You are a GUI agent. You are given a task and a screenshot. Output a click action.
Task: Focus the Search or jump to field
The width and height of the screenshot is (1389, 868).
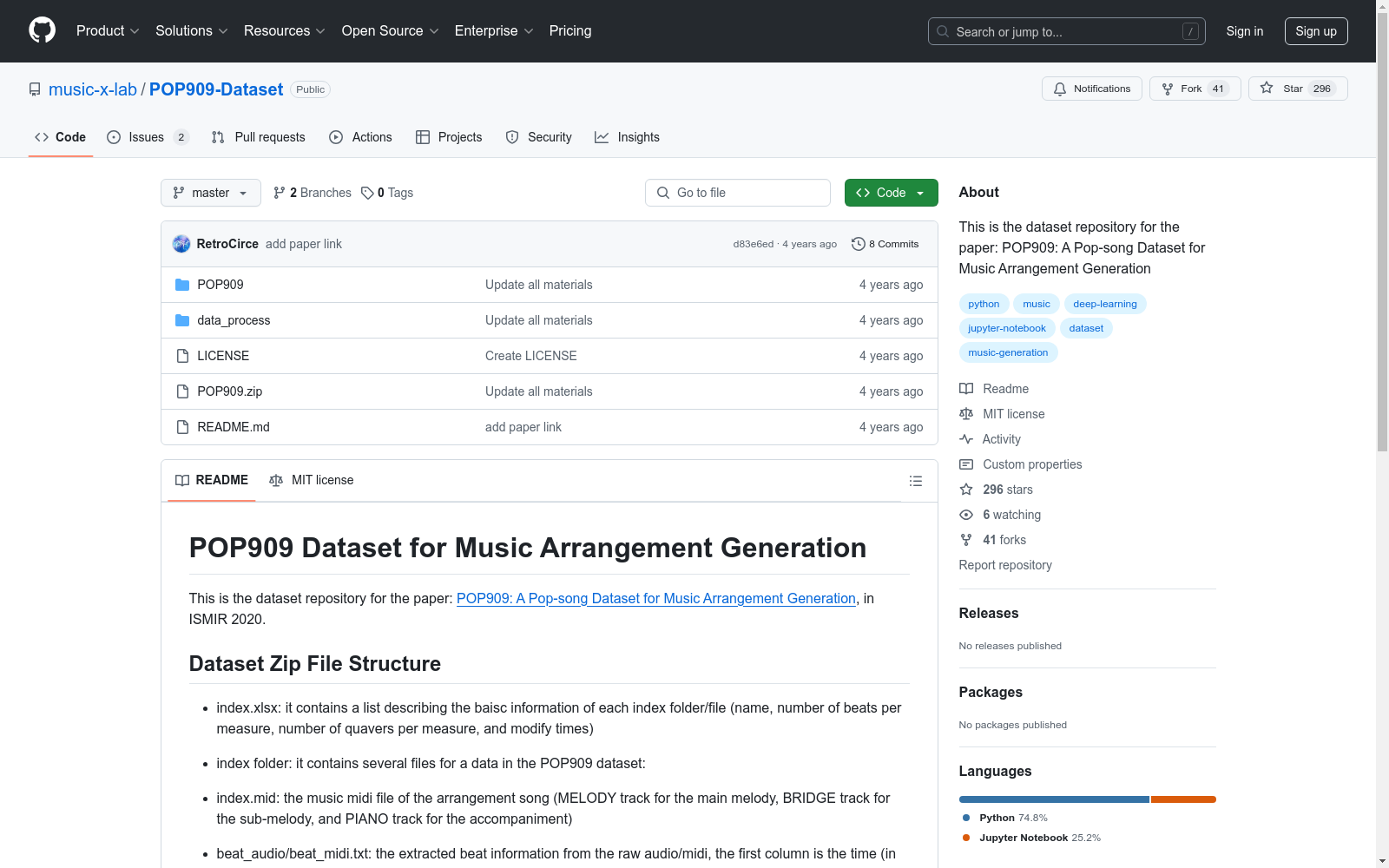[x=1067, y=31]
